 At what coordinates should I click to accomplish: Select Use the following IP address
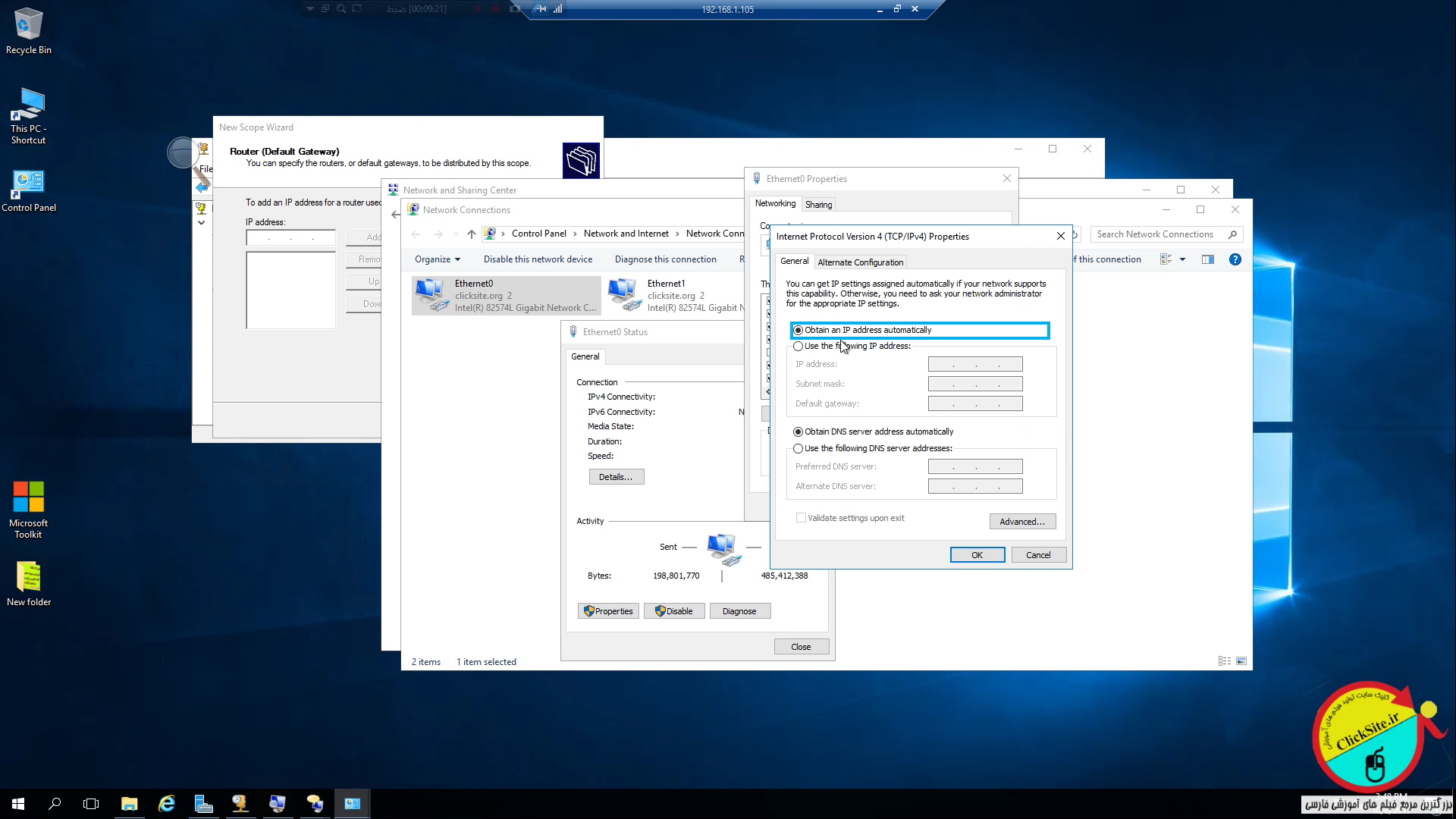click(x=798, y=347)
